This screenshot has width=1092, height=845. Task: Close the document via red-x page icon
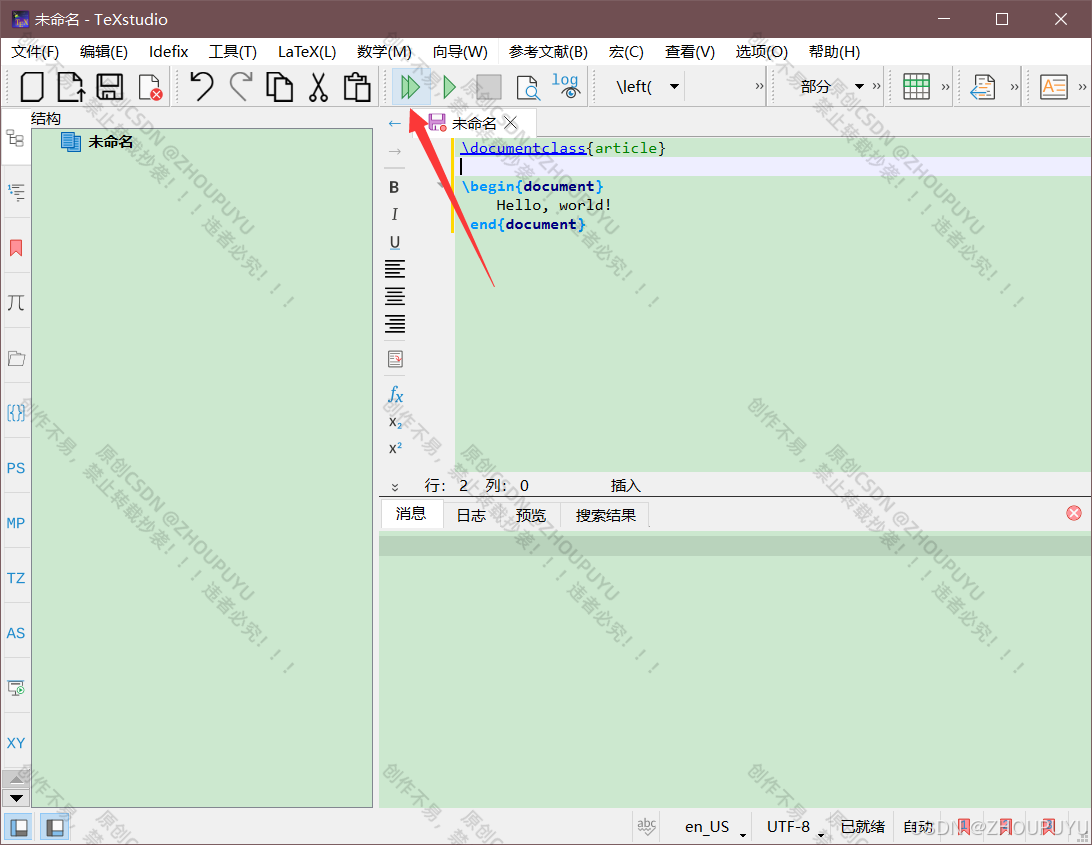pyautogui.click(x=150, y=87)
